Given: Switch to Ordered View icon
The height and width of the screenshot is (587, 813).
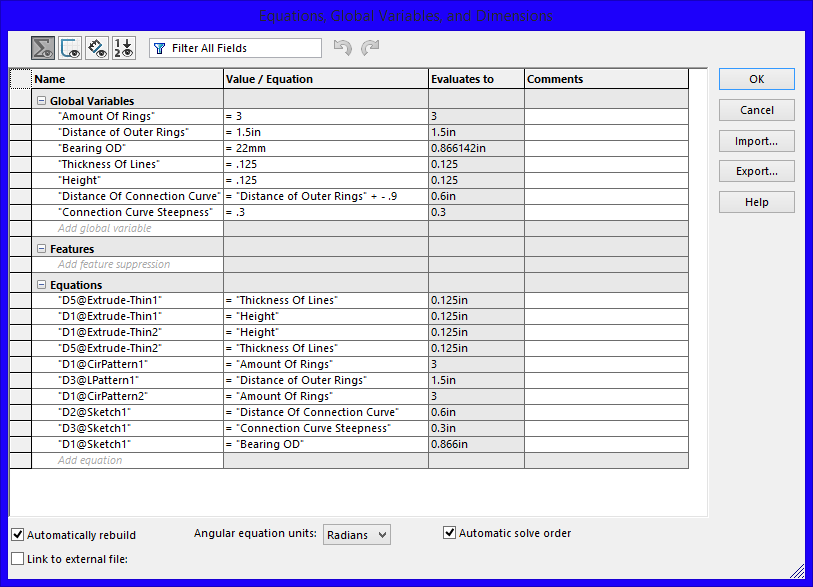Looking at the screenshot, I should (x=124, y=48).
